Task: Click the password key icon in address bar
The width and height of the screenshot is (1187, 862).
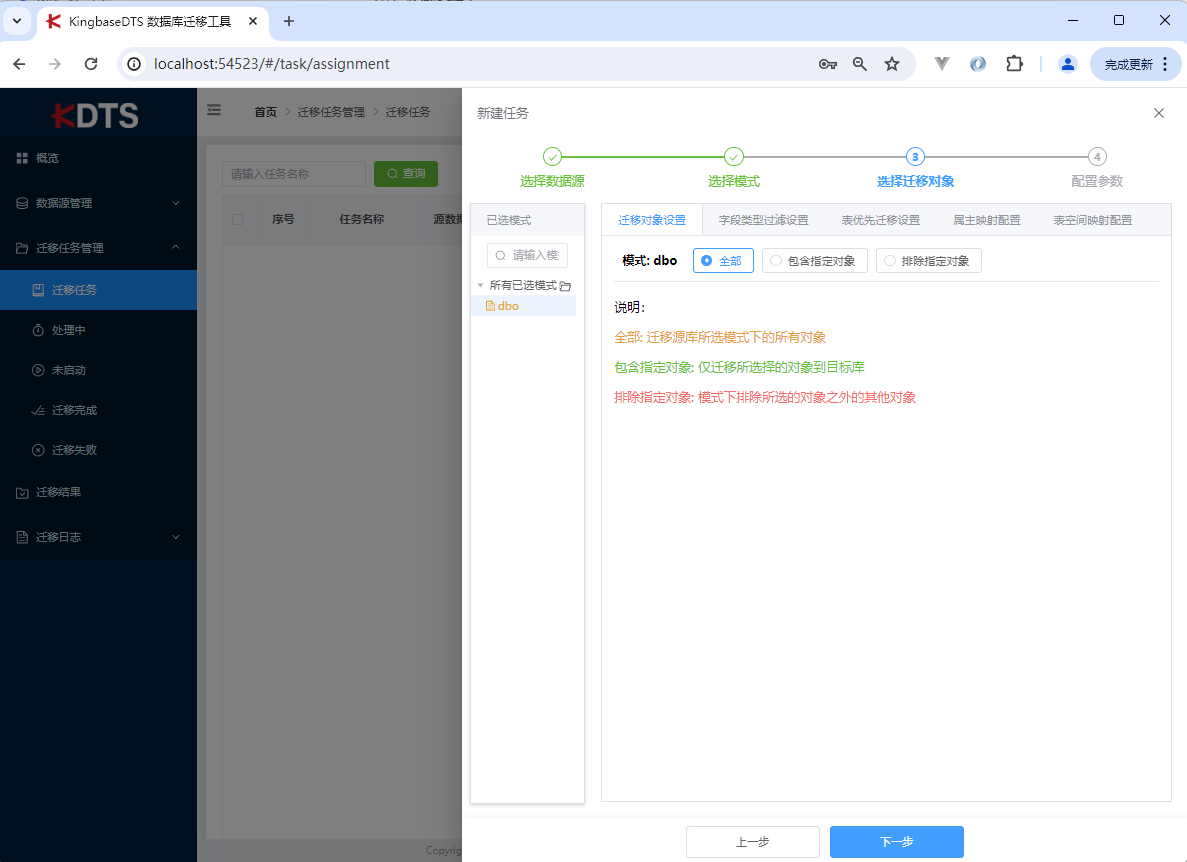Action: coord(827,64)
